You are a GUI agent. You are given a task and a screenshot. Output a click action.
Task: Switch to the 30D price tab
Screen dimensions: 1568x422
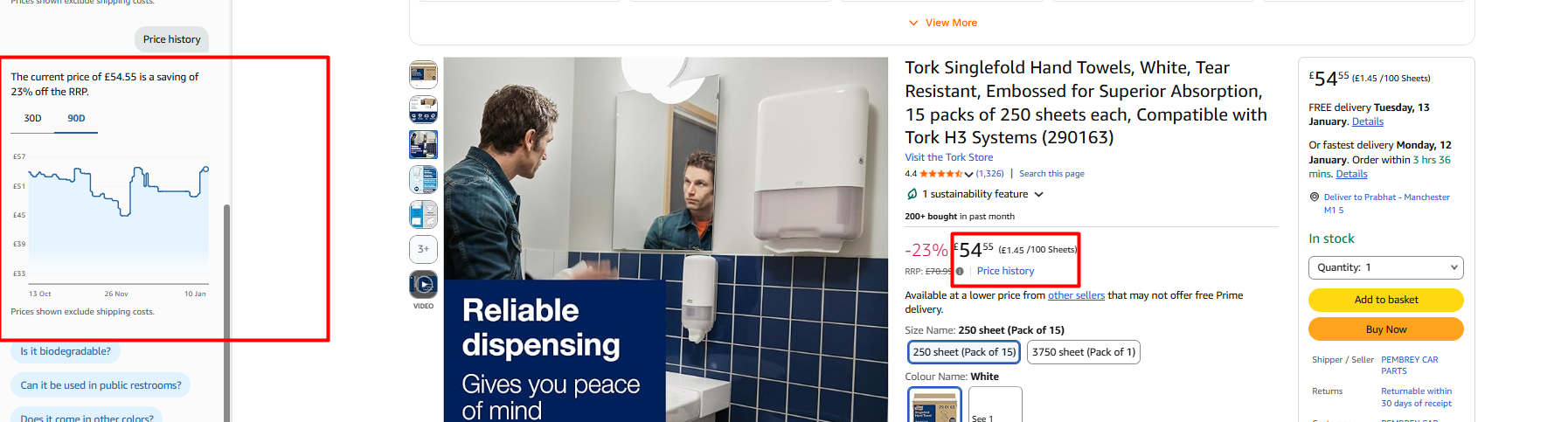[32, 118]
